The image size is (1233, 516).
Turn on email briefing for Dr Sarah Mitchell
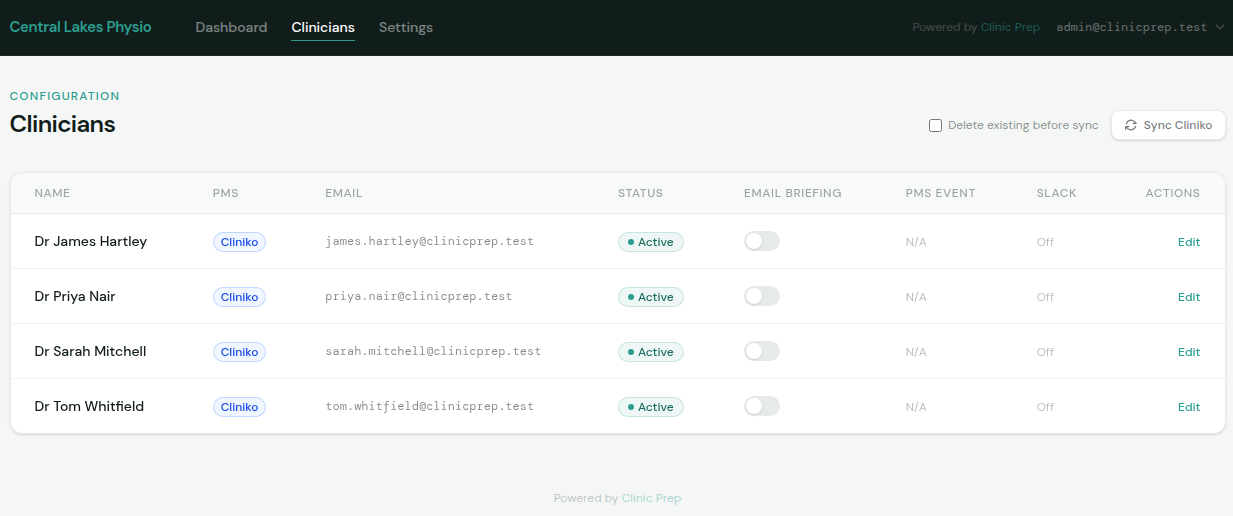pos(761,351)
